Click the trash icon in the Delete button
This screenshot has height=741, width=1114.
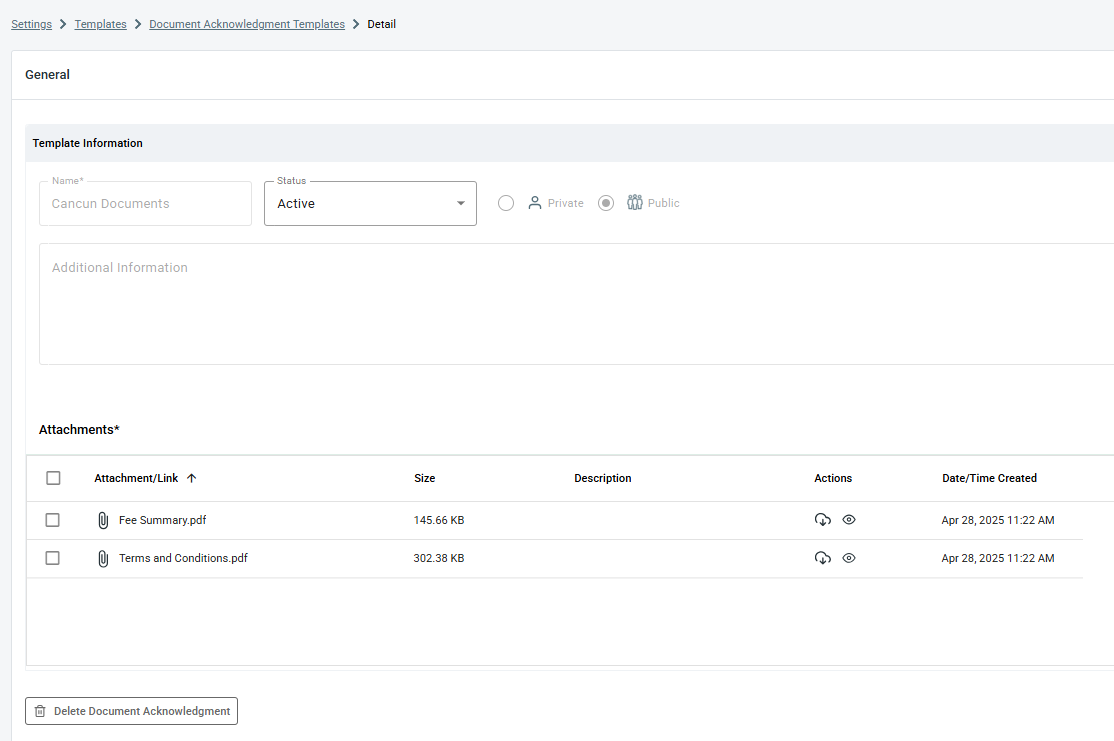pos(40,711)
